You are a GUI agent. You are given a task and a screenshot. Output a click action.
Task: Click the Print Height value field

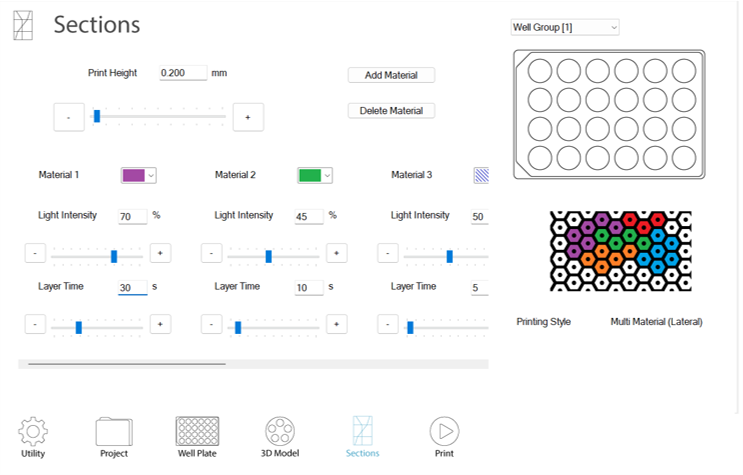coord(183,73)
